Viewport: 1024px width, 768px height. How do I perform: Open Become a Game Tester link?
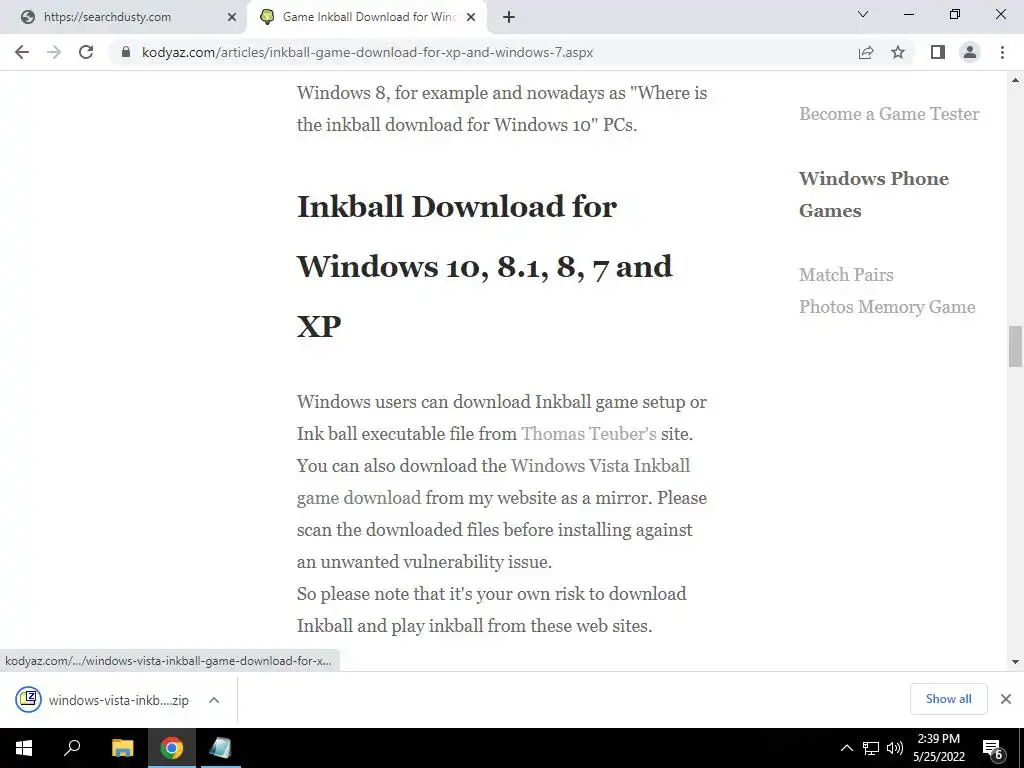coord(889,114)
